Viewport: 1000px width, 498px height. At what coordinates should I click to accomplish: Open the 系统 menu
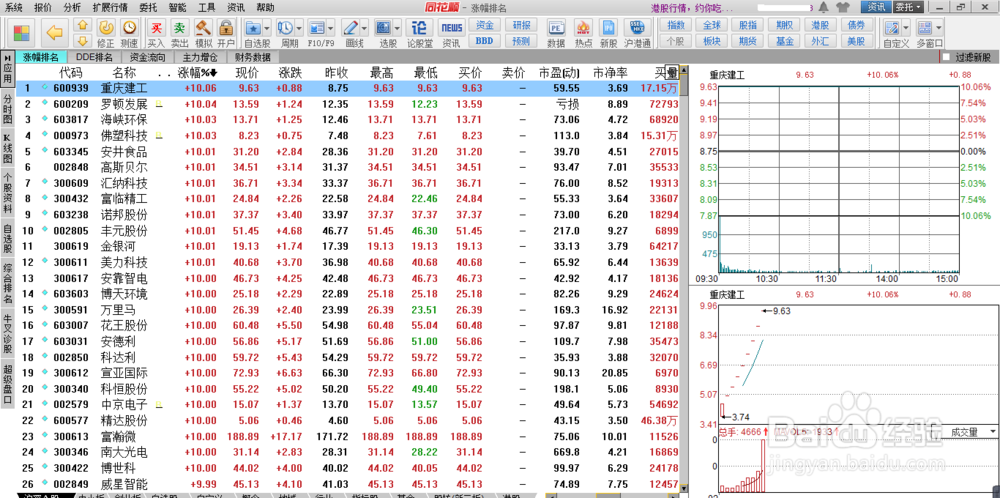coord(13,8)
